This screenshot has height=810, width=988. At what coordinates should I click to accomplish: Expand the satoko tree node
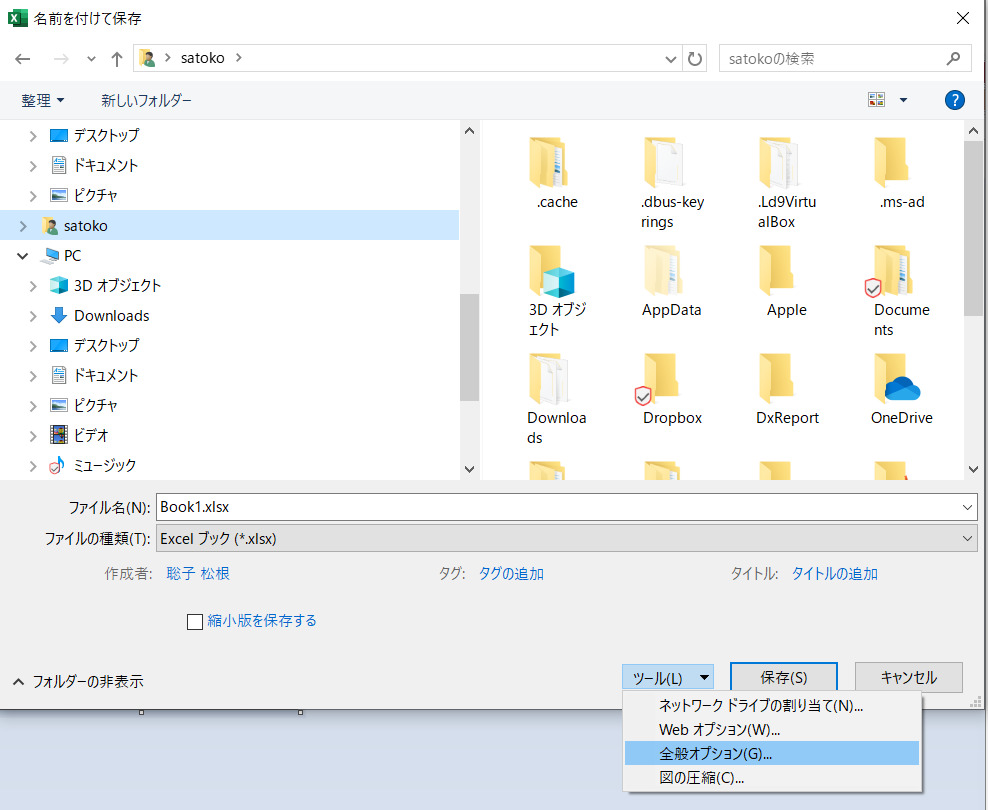coord(23,226)
